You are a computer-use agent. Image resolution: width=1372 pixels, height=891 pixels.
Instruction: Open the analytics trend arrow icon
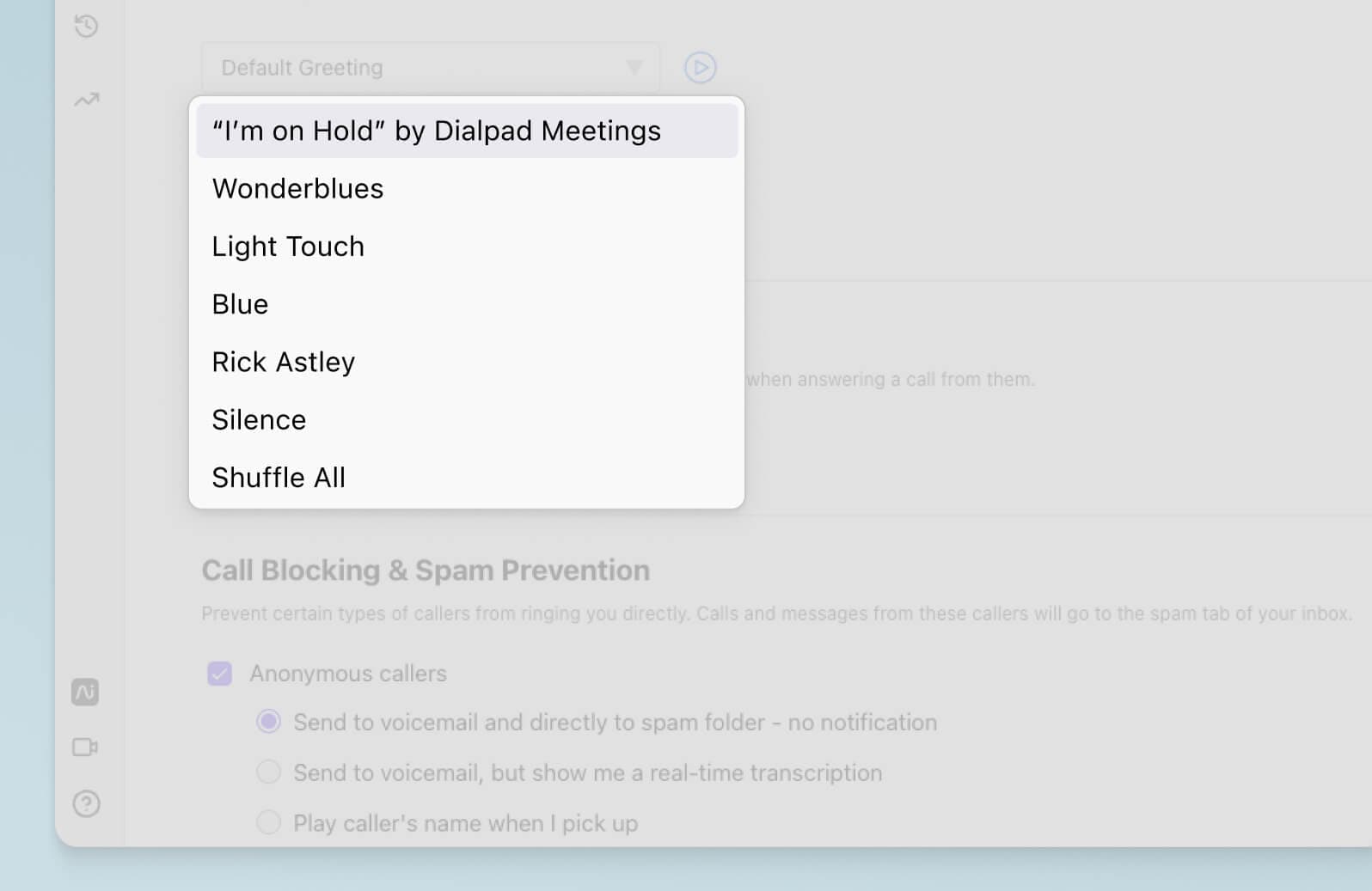pyautogui.click(x=86, y=100)
